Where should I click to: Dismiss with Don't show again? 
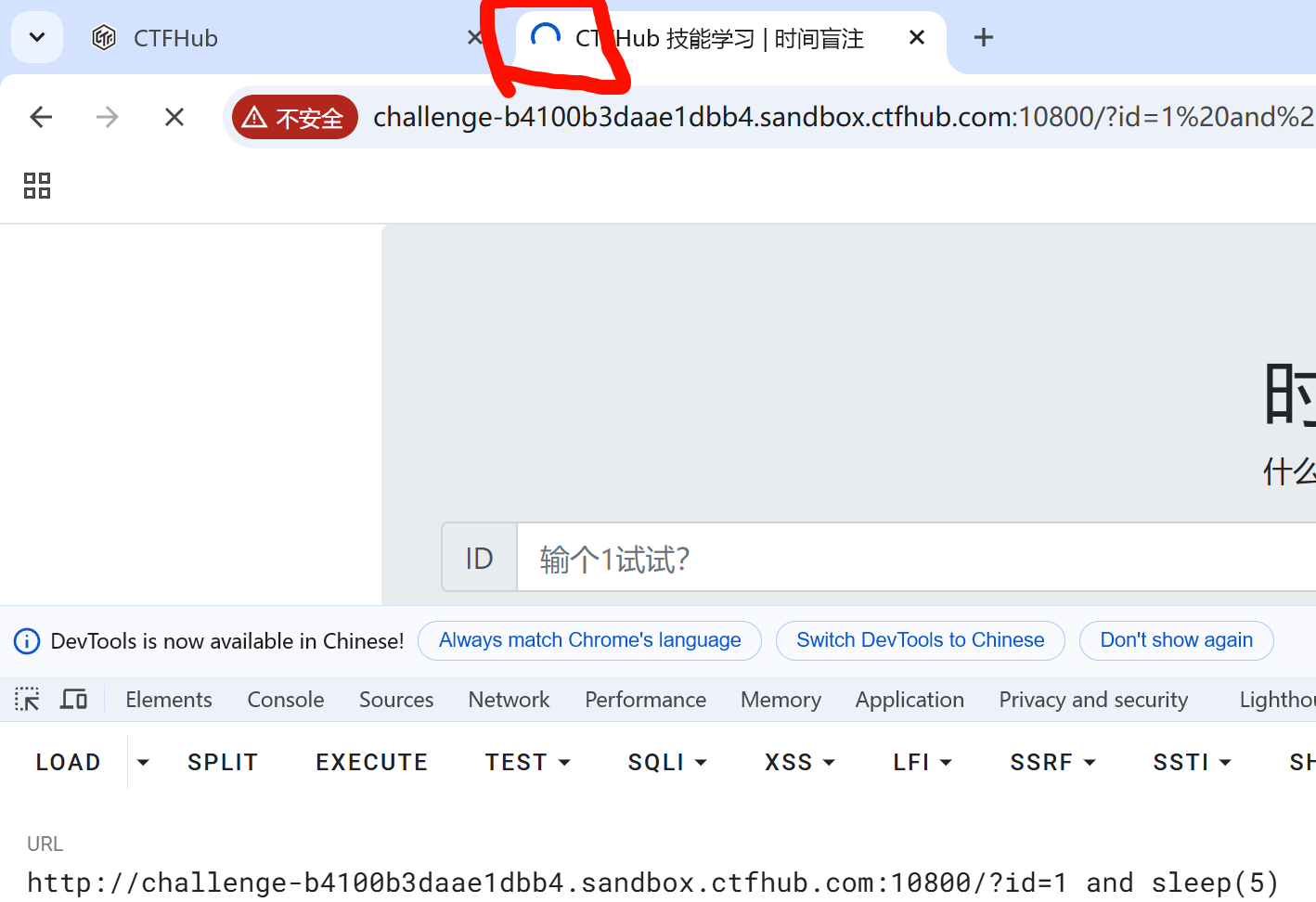coord(1176,640)
